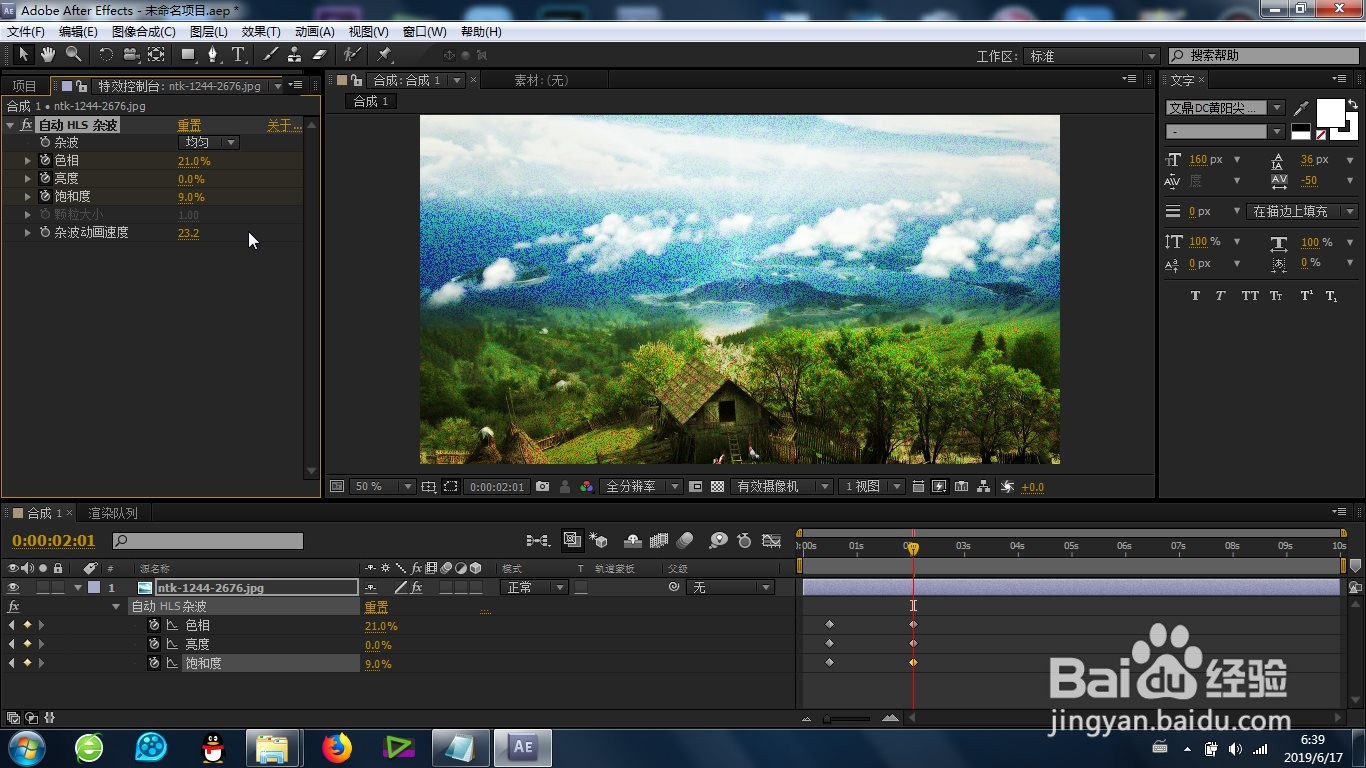
Task: Toggle the 饱和度 stopwatch in effect controls
Action: 45,196
